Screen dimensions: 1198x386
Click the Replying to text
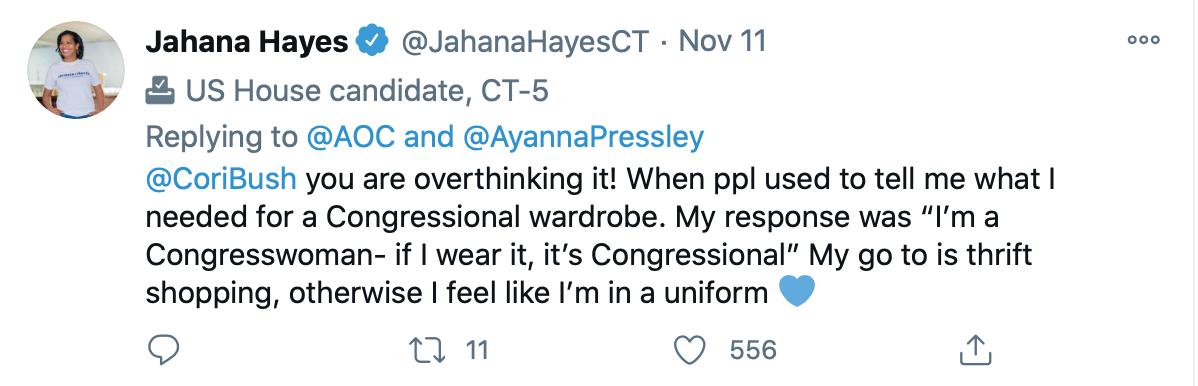pyautogui.click(x=222, y=138)
